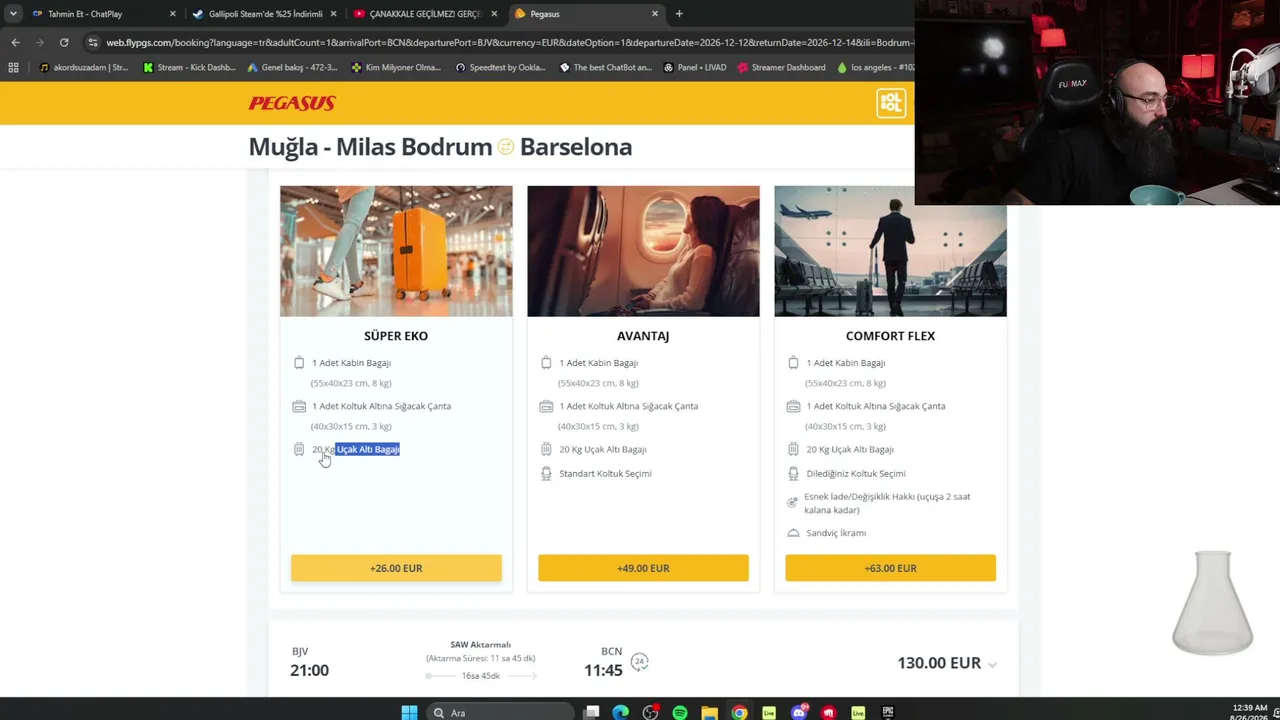Click the under-seat bag icon in Comfort Flex card
Image resolution: width=1280 pixels, height=720 pixels.
(793, 406)
